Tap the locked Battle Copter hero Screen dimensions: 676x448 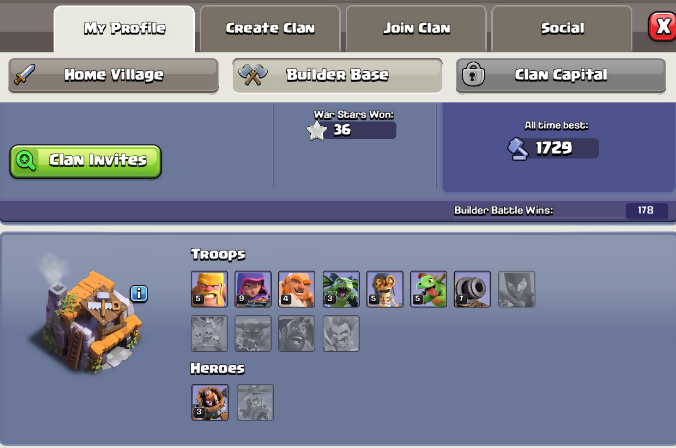(x=255, y=402)
